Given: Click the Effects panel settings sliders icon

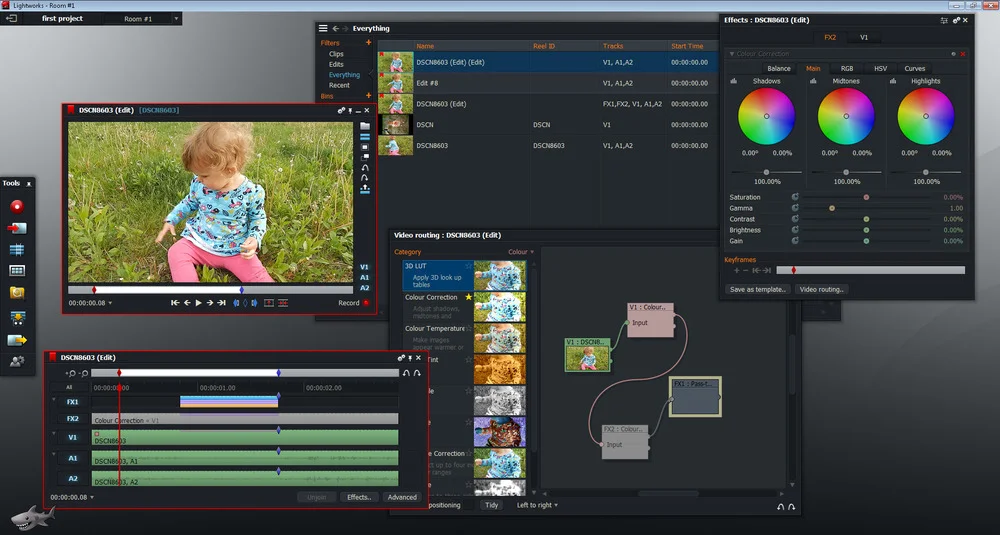Looking at the screenshot, I should [x=944, y=20].
